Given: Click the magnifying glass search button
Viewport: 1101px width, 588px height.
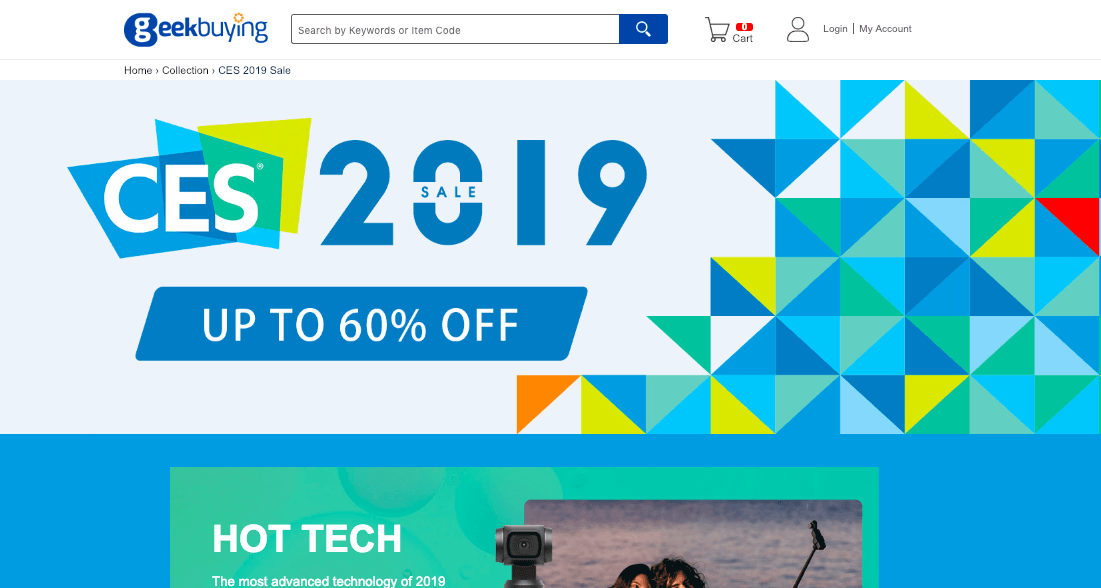Looking at the screenshot, I should [x=643, y=29].
